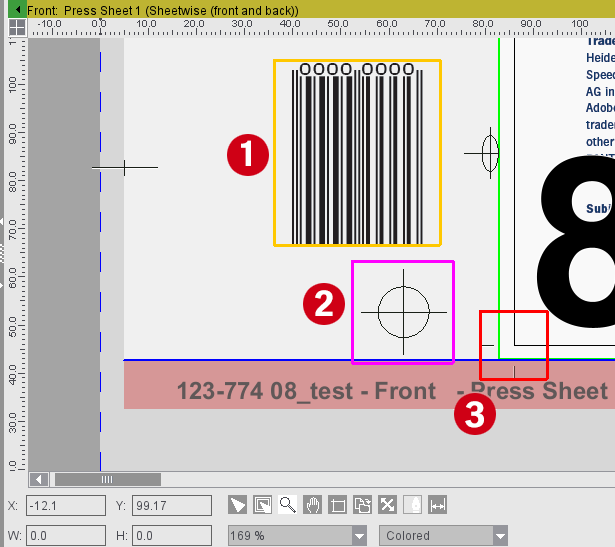
Task: Choose the hand pan tool
Action: [x=312, y=506]
